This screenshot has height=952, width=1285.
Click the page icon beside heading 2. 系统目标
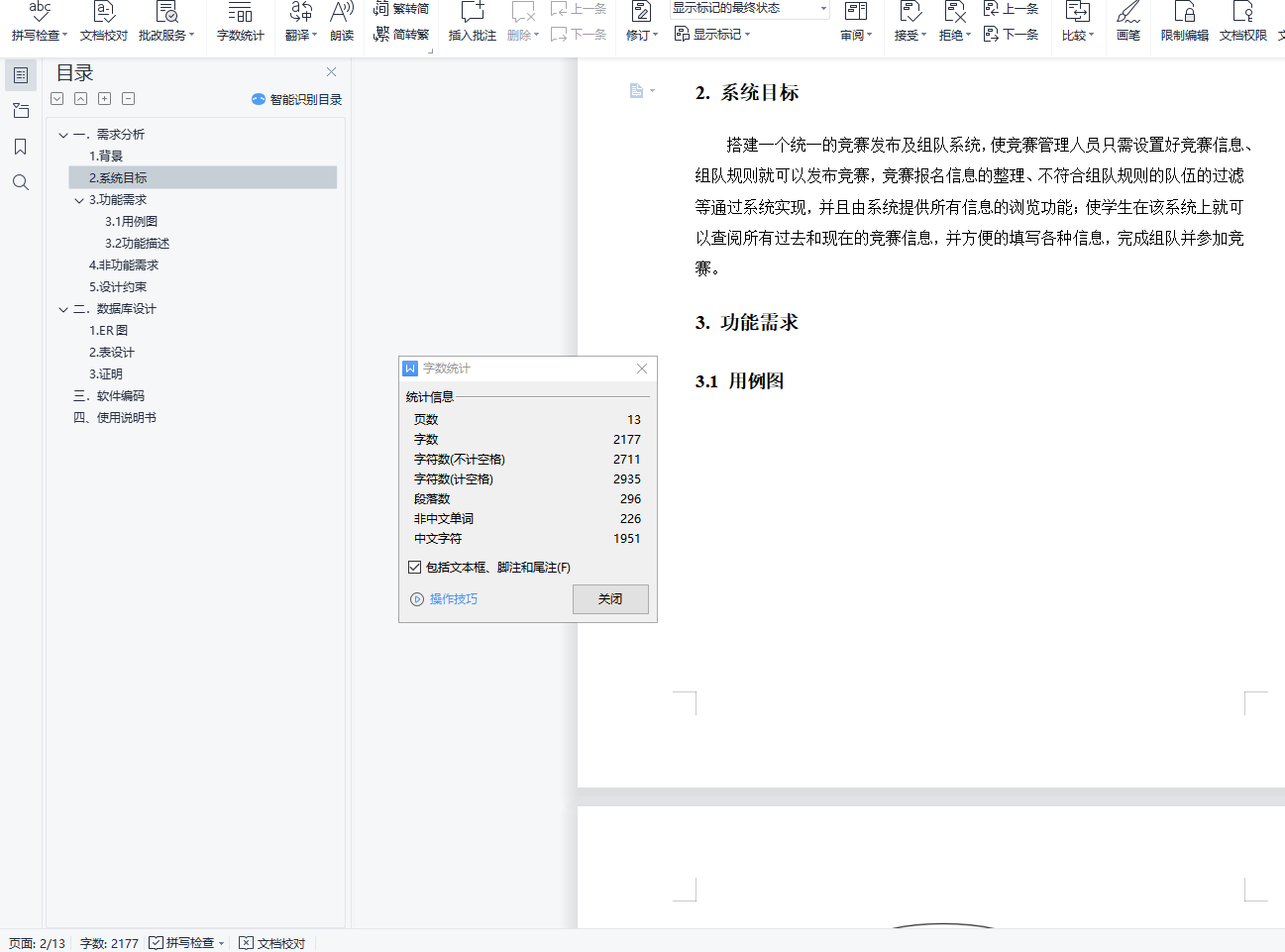[637, 91]
